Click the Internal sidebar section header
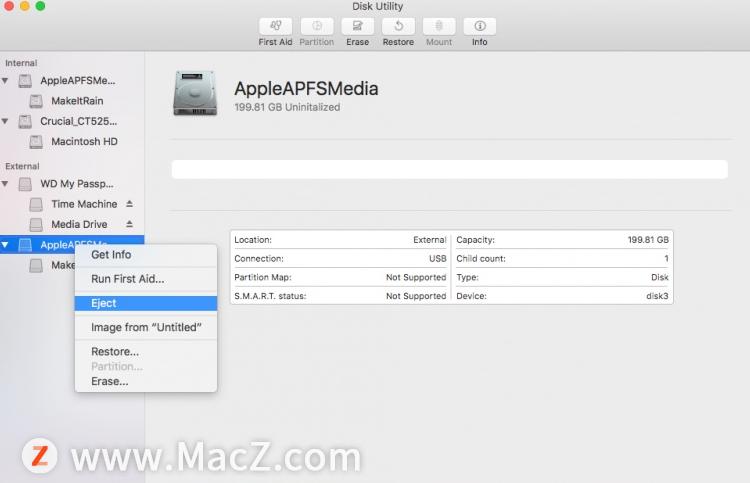The image size is (750, 483). point(21,63)
